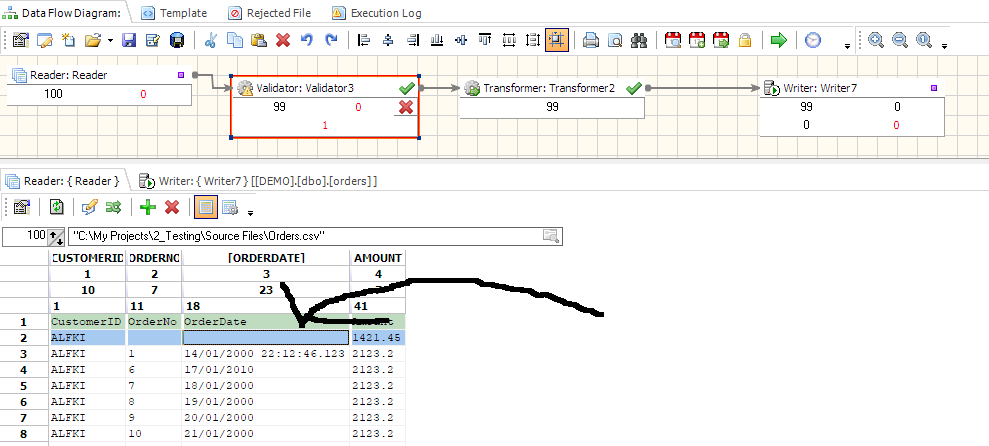
Task: Click the grid with gear settings icon
Action: [x=230, y=207]
